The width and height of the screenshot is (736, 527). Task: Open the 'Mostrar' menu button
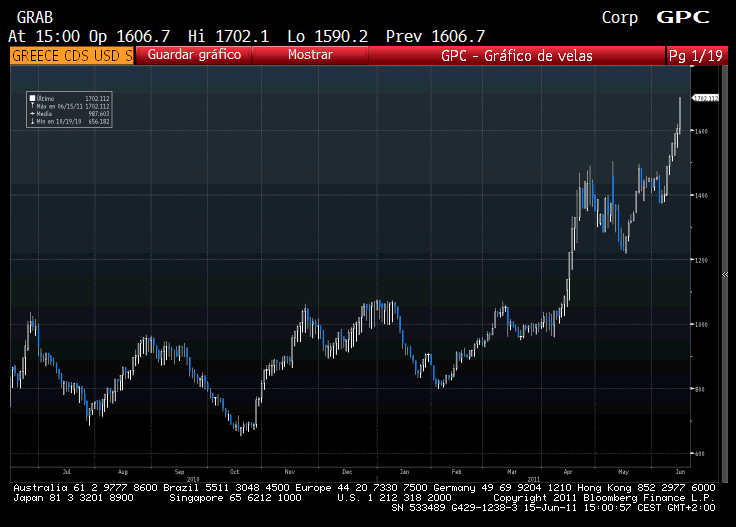pyautogui.click(x=310, y=55)
